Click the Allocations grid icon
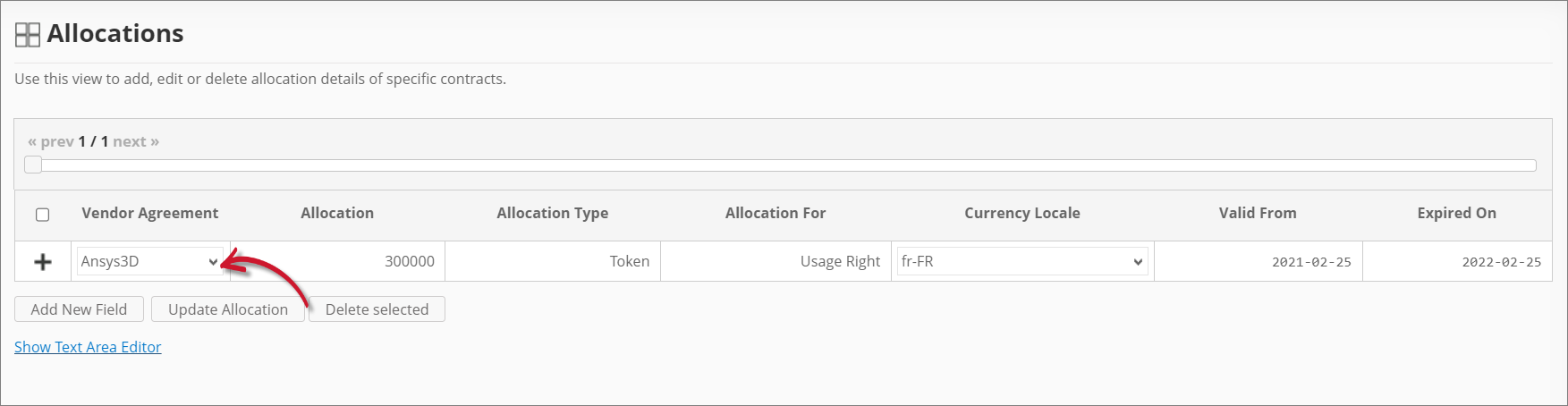1568x406 pixels. [x=28, y=35]
